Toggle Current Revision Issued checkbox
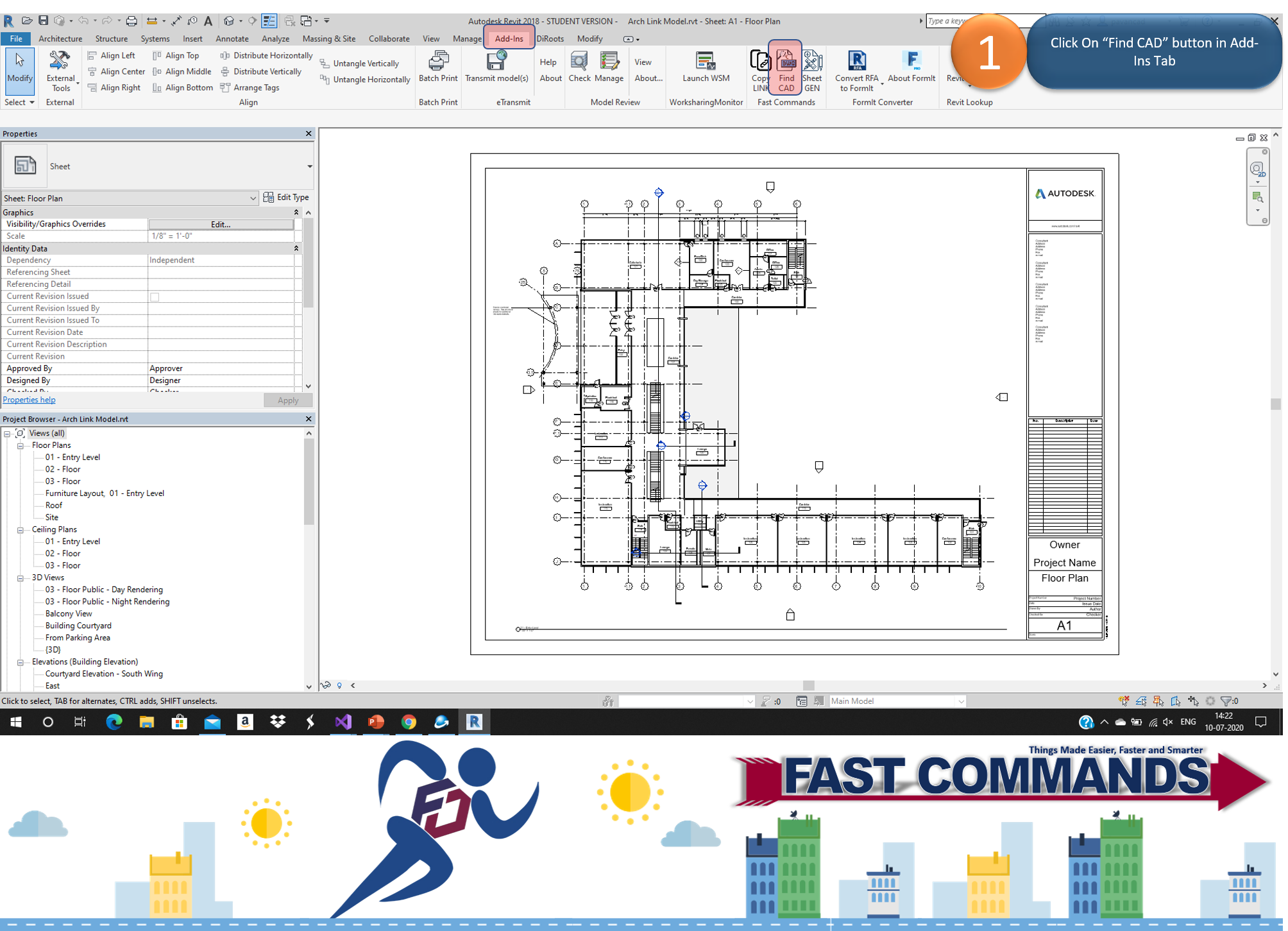1288x931 pixels. pos(155,296)
